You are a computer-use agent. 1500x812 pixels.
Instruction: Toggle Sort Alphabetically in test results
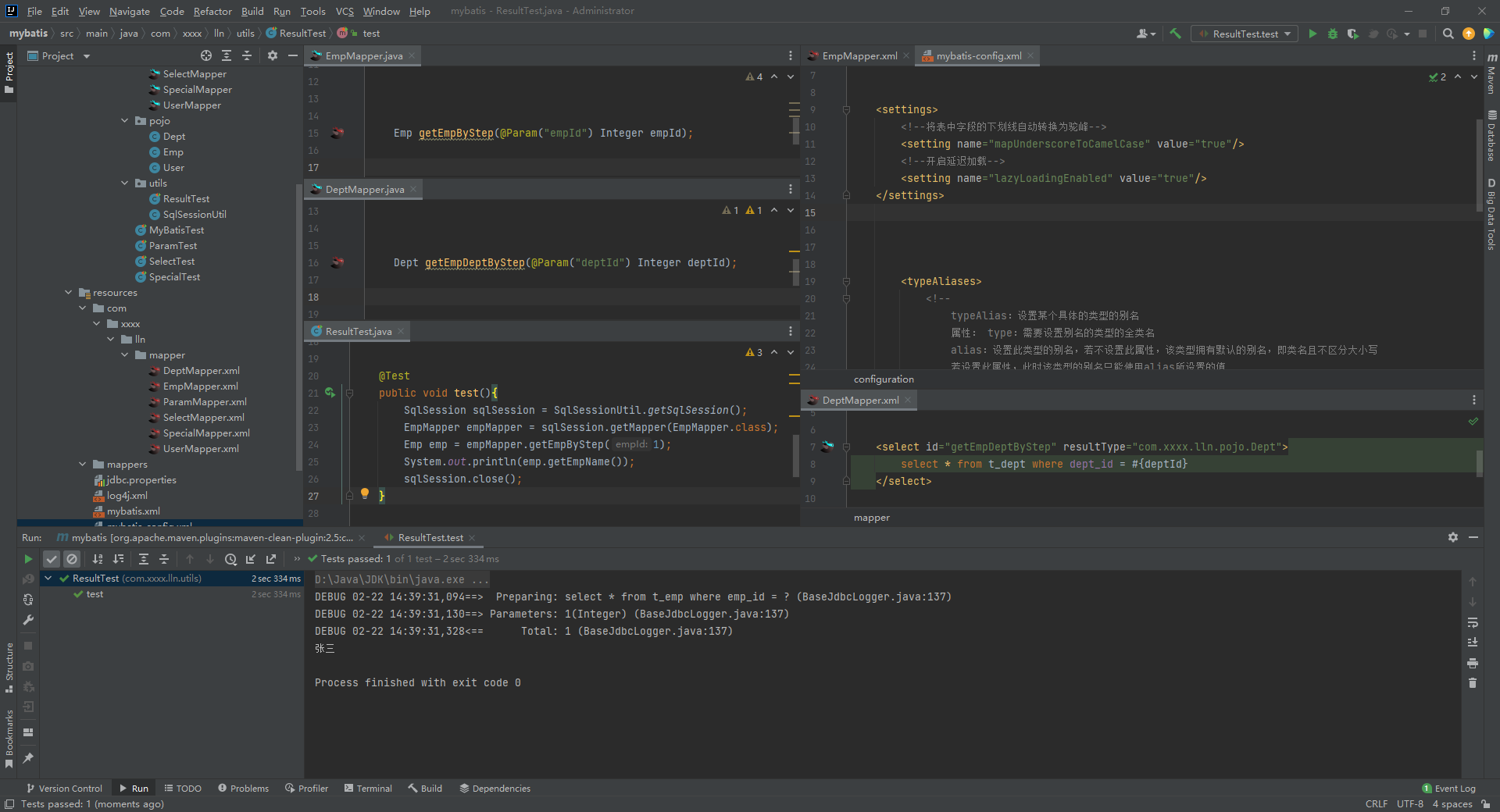pos(98,559)
